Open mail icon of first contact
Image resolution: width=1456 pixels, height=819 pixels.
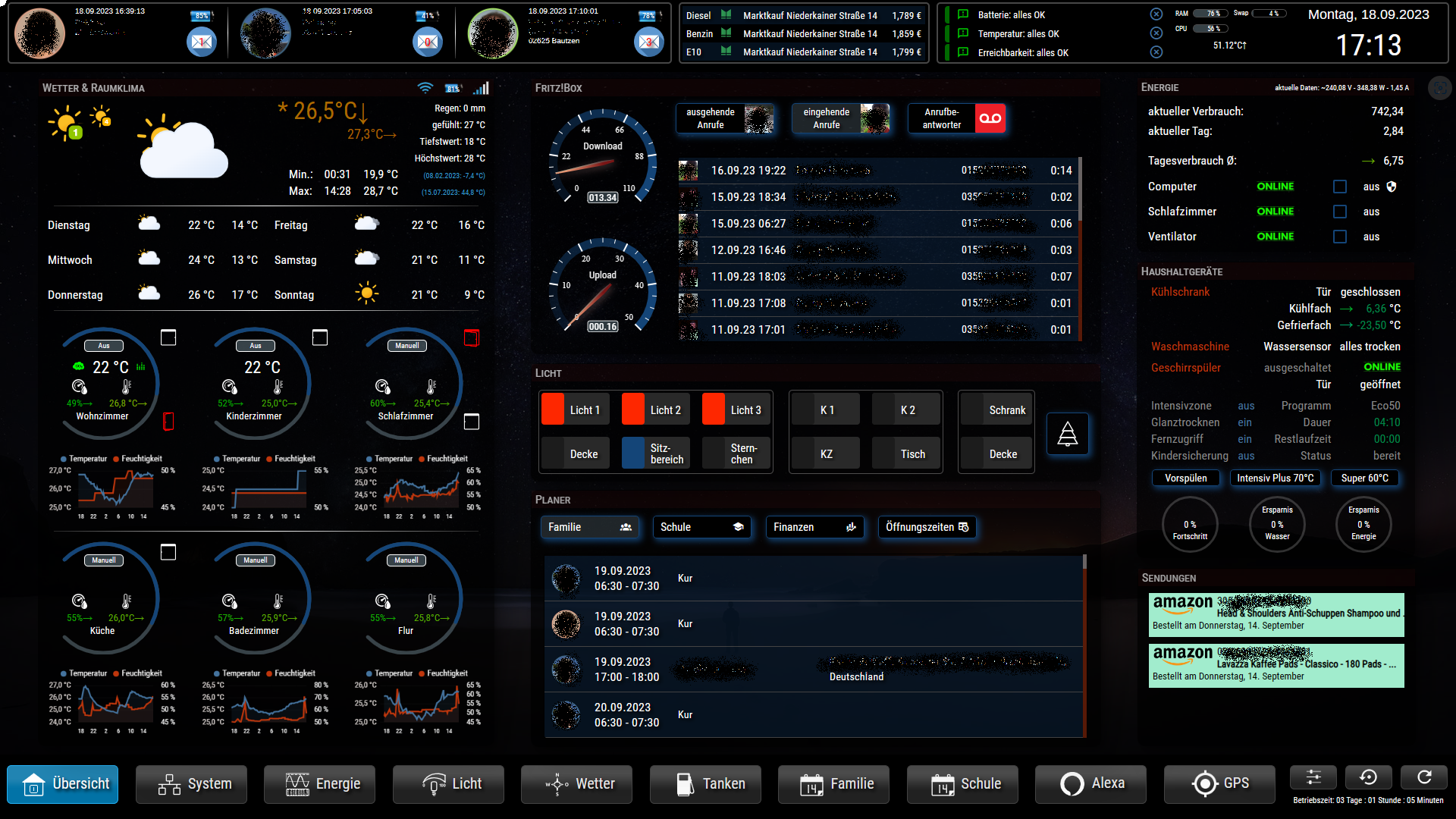click(x=202, y=42)
